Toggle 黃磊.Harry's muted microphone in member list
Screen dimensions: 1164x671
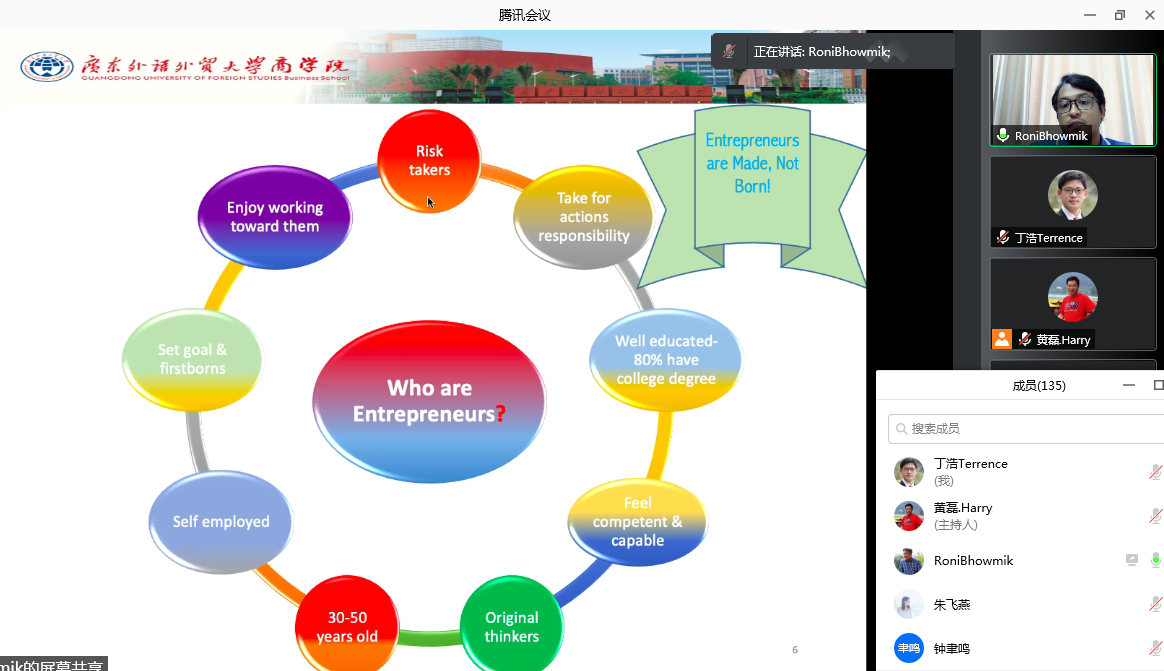coord(1155,516)
